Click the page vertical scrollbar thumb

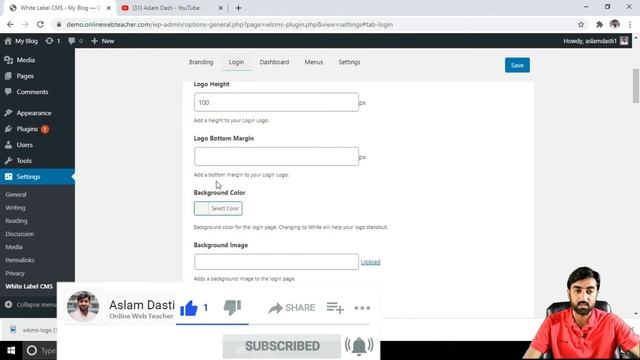tap(636, 86)
